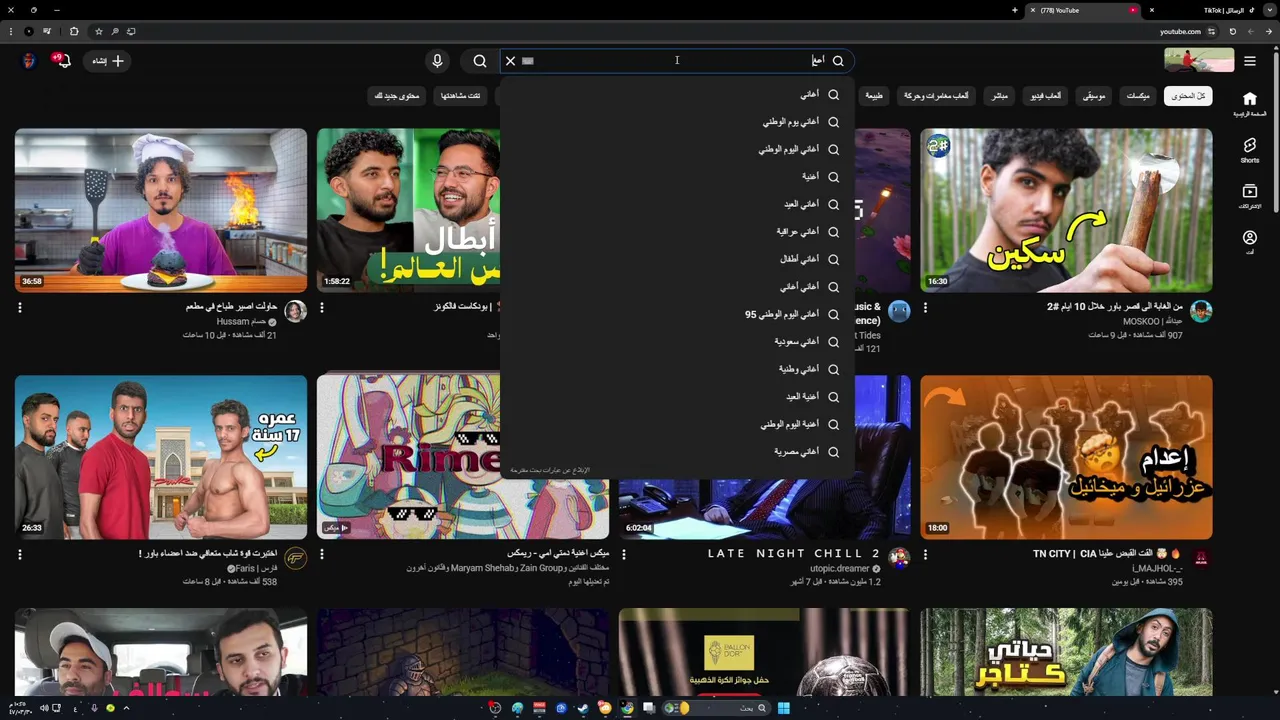Choose the first suggestion أغاني
The image size is (1280, 720).
tap(677, 94)
